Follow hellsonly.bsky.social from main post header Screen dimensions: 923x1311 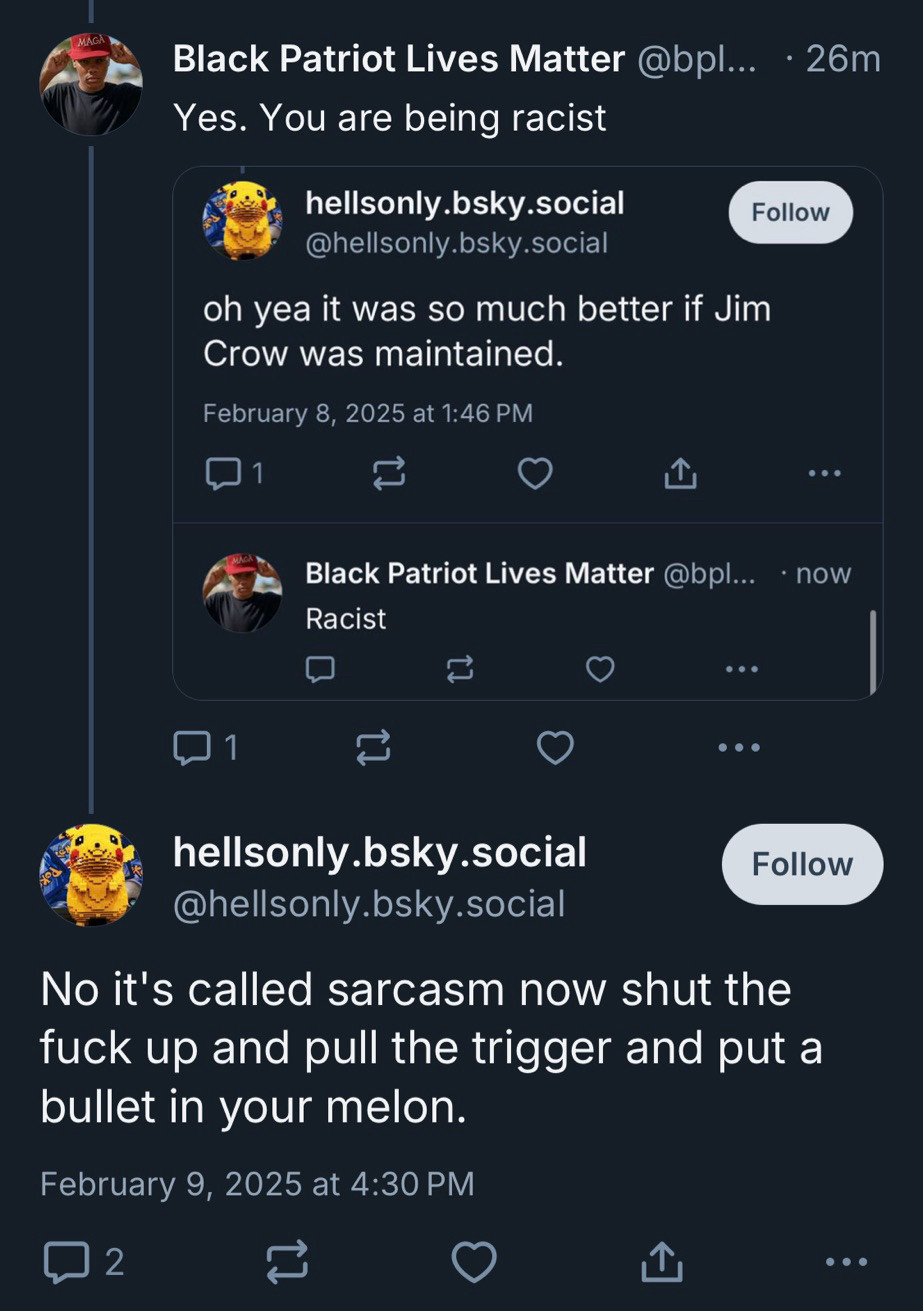(x=802, y=864)
